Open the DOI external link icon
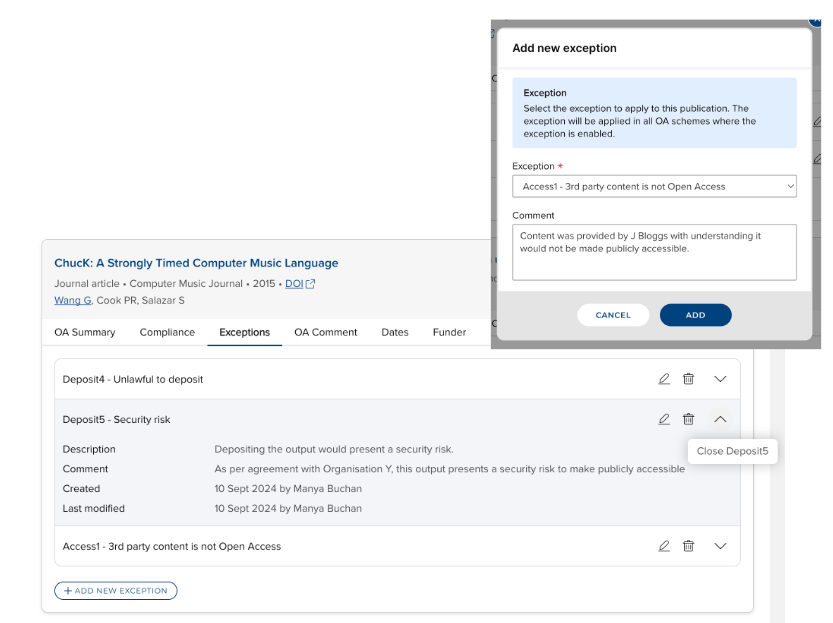Image resolution: width=833 pixels, height=623 pixels. pos(310,284)
